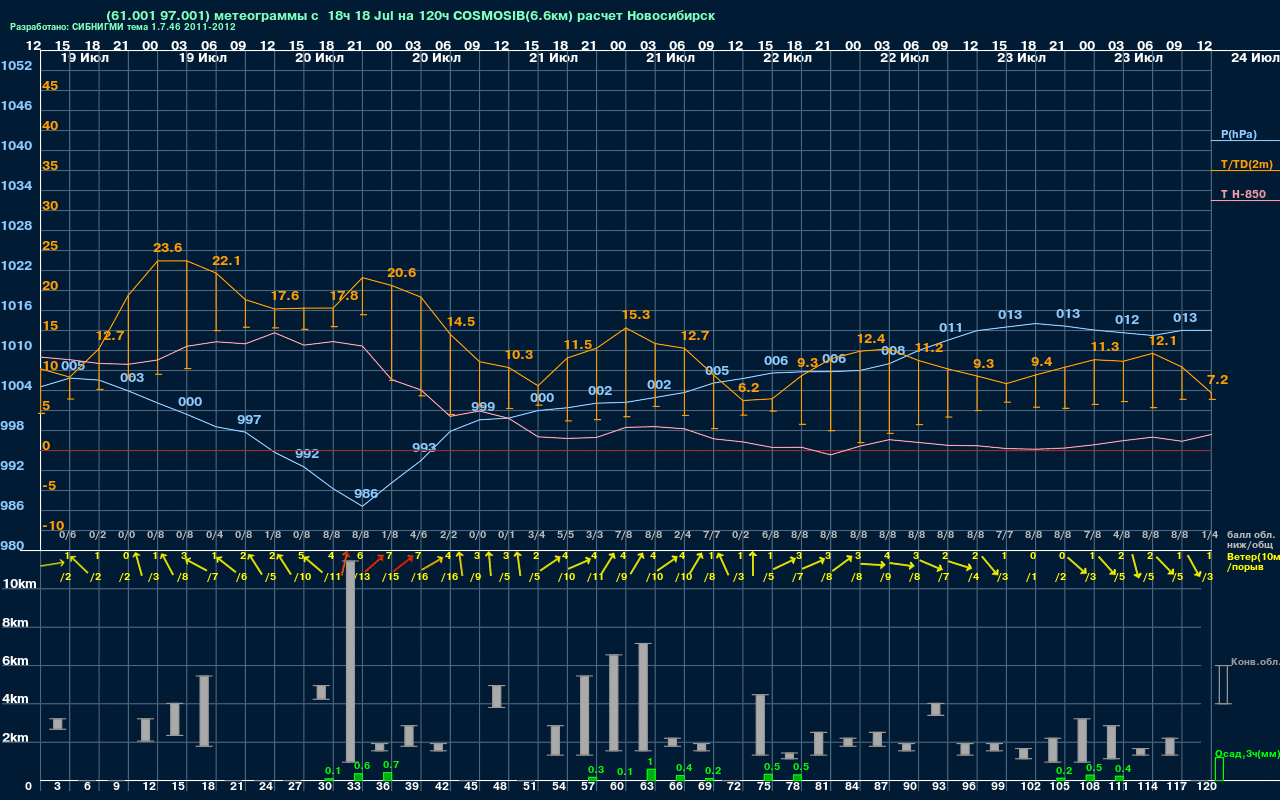Screen dimensions: 1280x800
Task: Click the 12.1 temperature label
Action: point(1164,340)
